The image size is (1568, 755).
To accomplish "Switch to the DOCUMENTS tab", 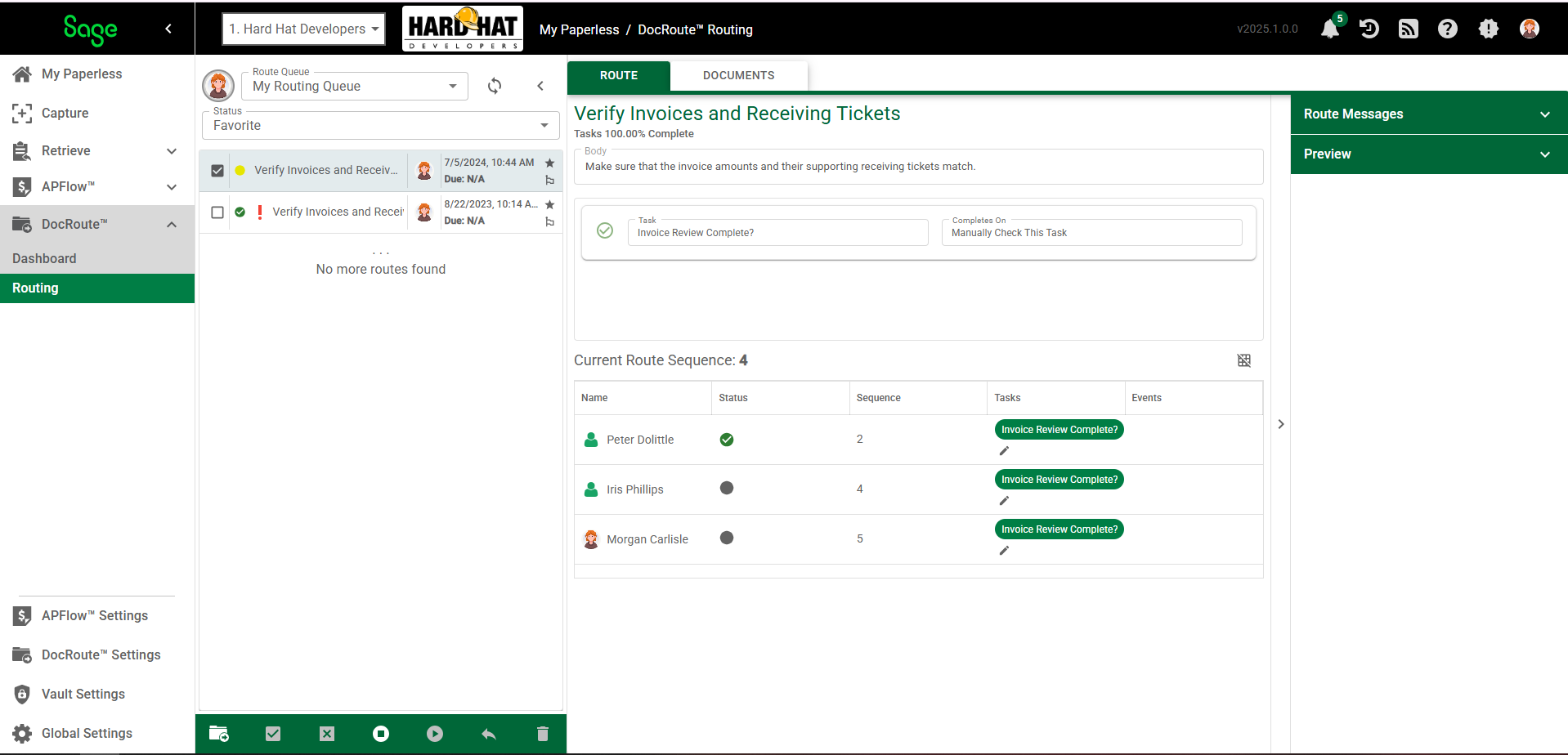I will pyautogui.click(x=739, y=75).
